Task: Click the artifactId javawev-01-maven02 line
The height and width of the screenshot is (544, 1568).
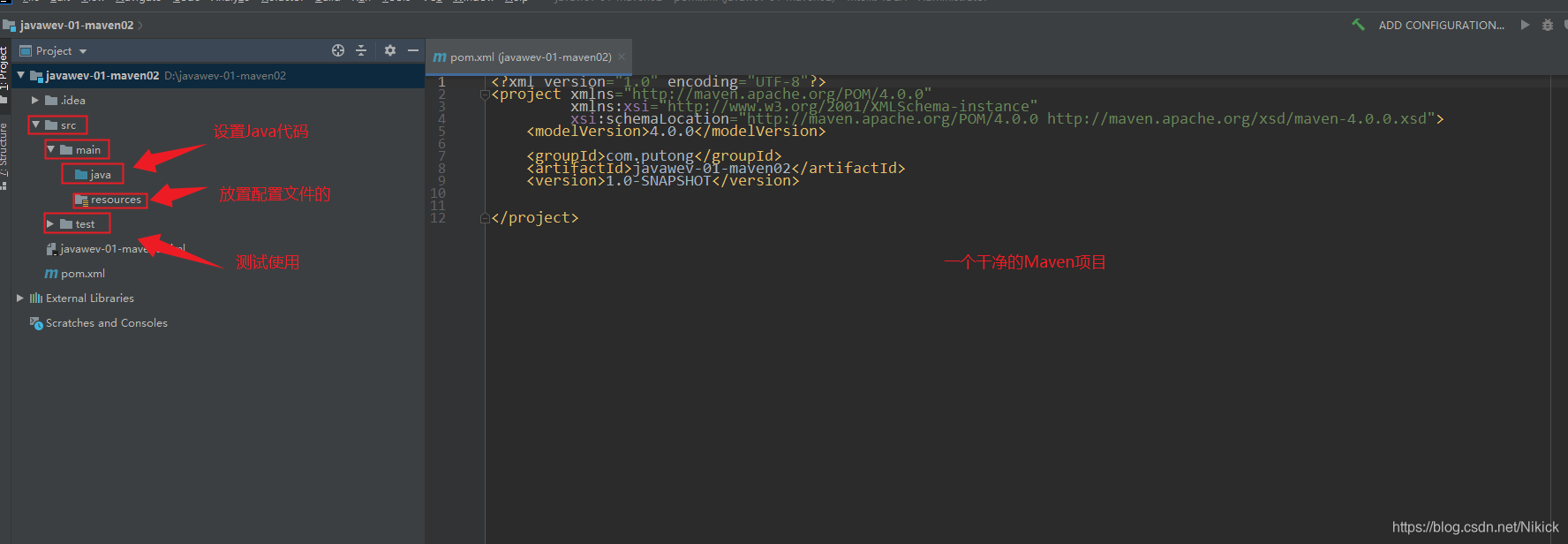Action: click(716, 168)
